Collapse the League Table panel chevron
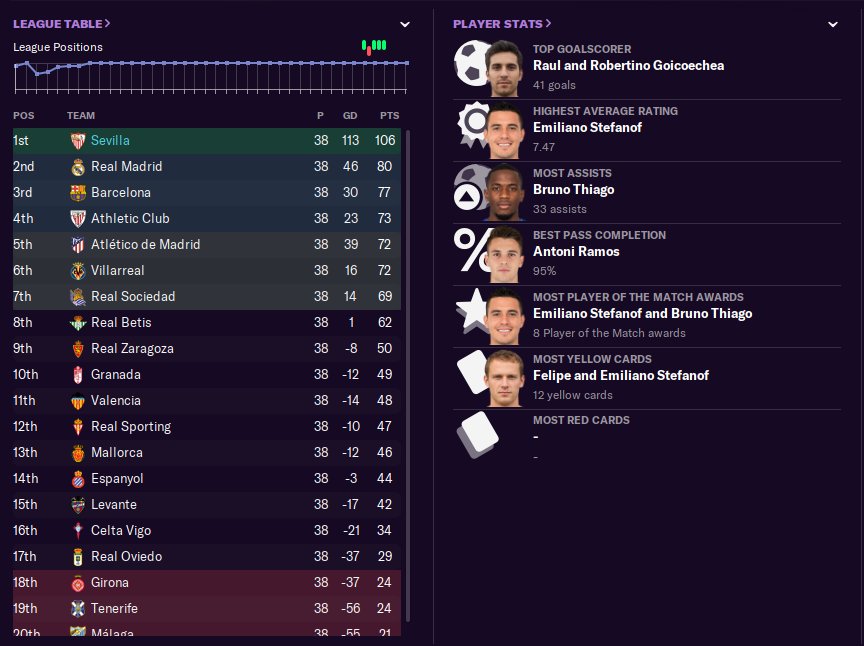 [x=405, y=24]
